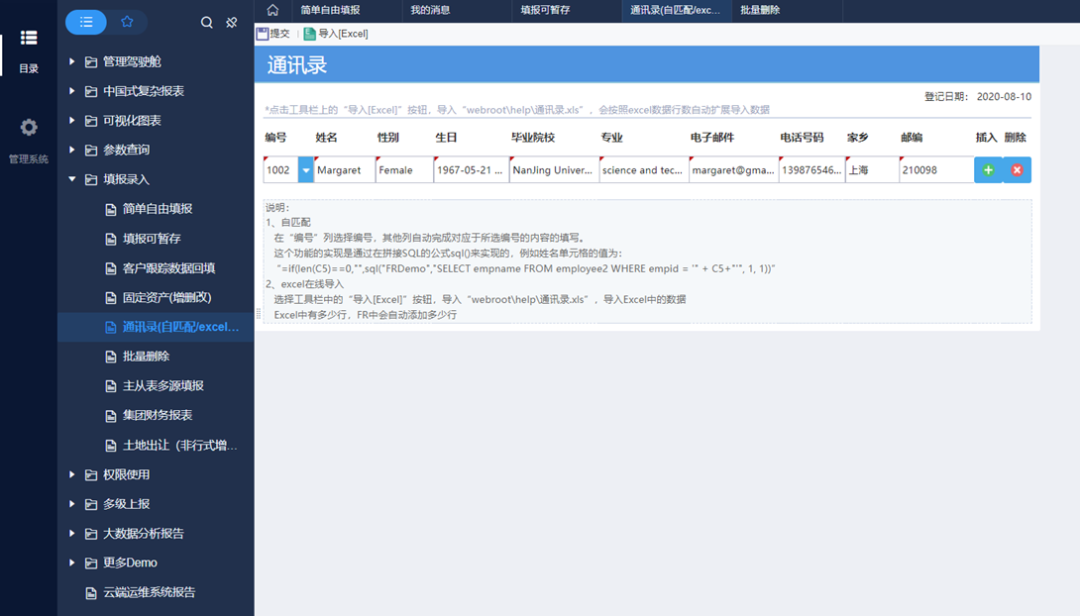Open 客户跟踪数据回填 report
Viewport: 1080px width, 616px height.
point(169,268)
